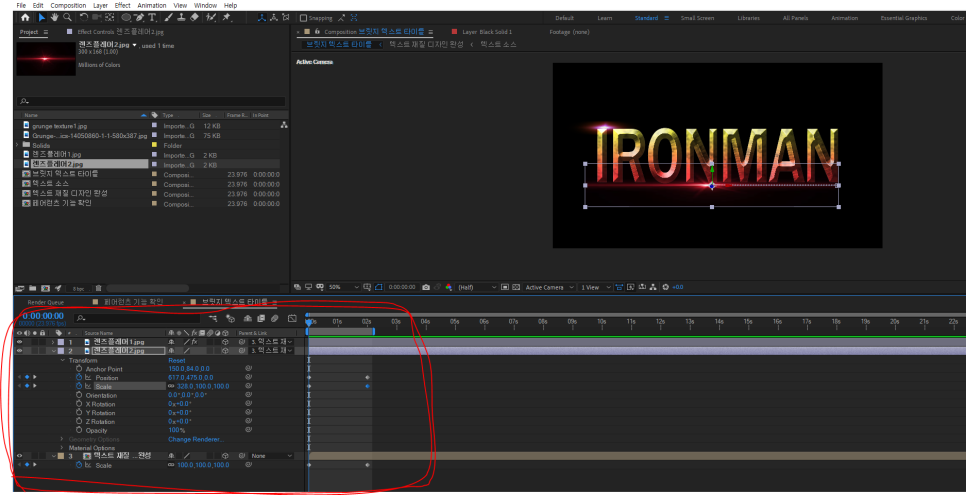Click the Change Renderer link
This screenshot has height=495, width=966.
click(196, 439)
